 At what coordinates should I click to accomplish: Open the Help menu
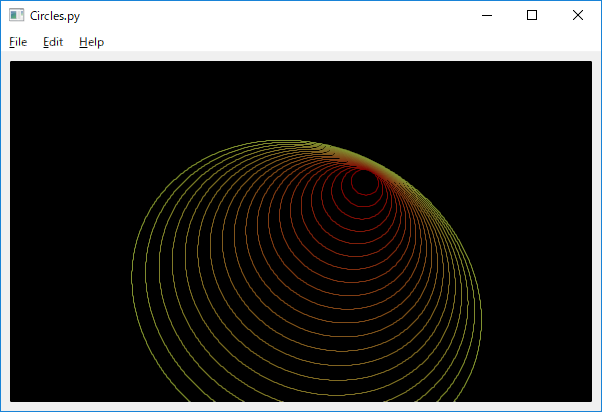(91, 42)
